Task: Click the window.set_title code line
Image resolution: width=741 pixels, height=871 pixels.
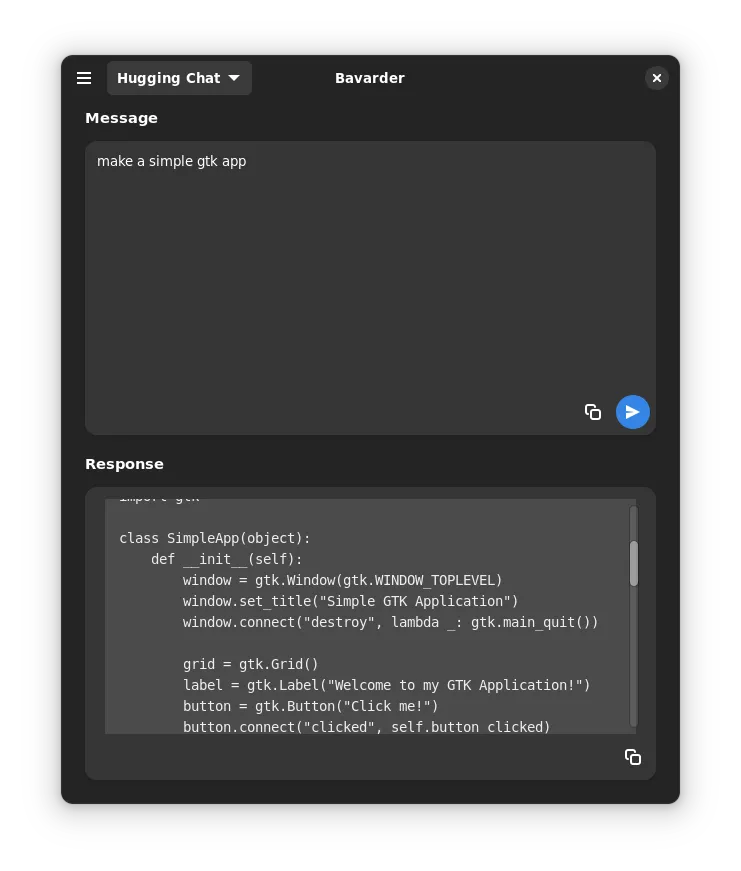Action: click(350, 601)
